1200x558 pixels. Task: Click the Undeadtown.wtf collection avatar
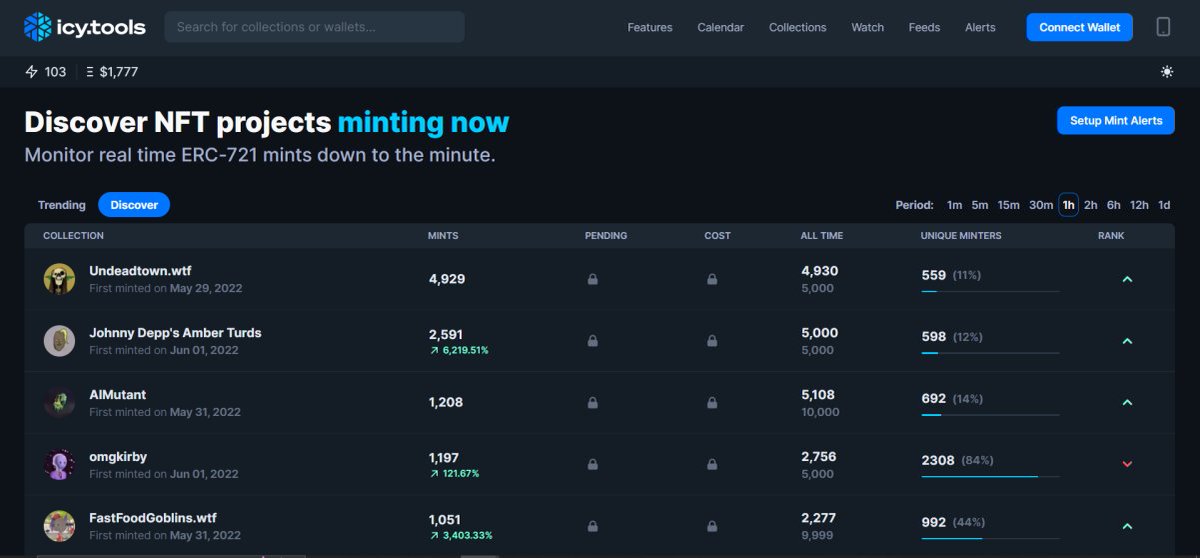(60, 279)
